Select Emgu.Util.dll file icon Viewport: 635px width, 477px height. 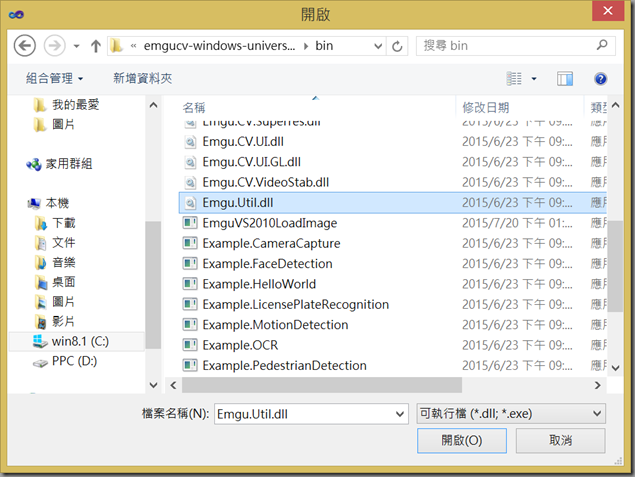pyautogui.click(x=190, y=203)
